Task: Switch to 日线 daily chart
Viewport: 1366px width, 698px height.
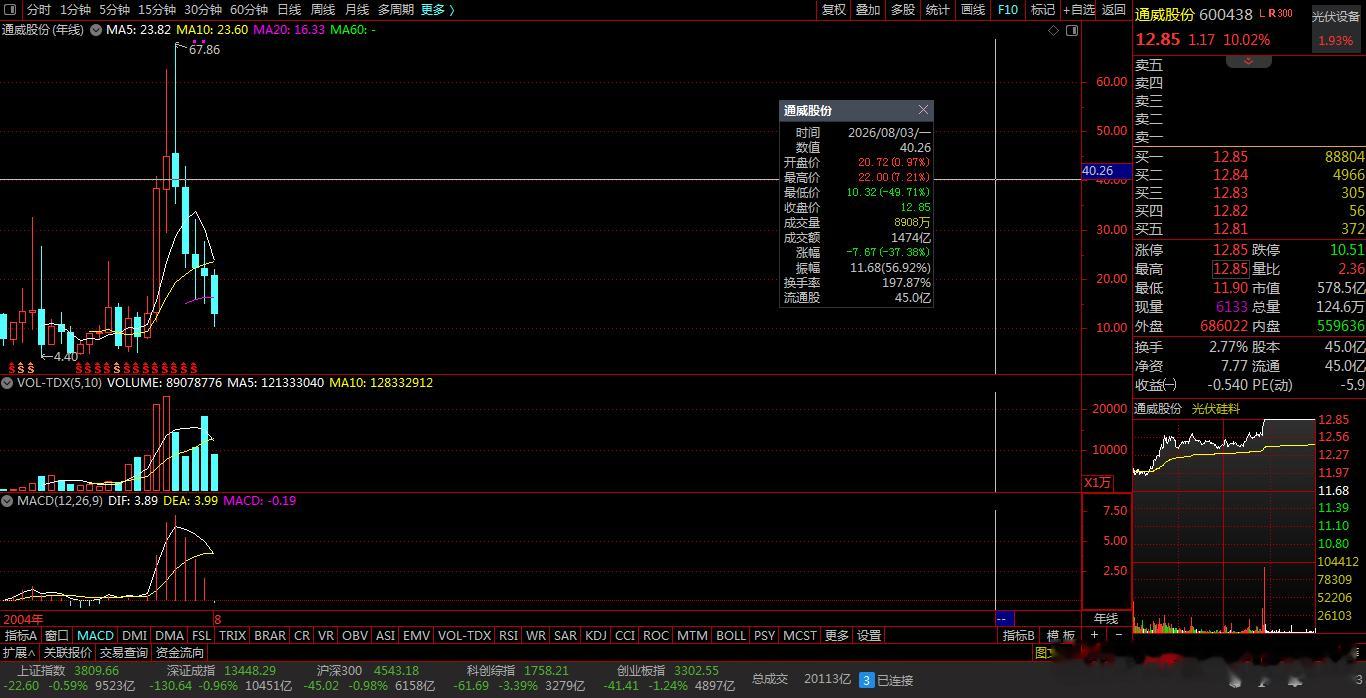Action: tap(288, 9)
